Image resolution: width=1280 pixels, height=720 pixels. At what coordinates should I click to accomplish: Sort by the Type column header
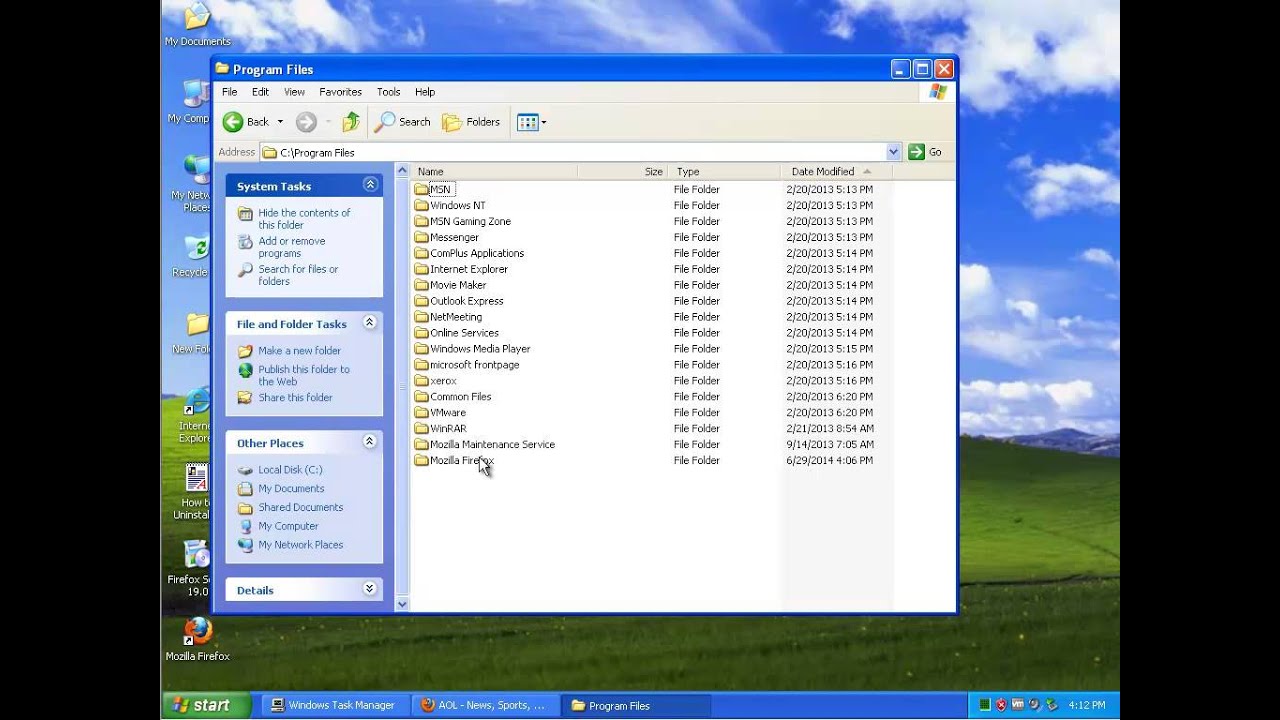(x=724, y=172)
